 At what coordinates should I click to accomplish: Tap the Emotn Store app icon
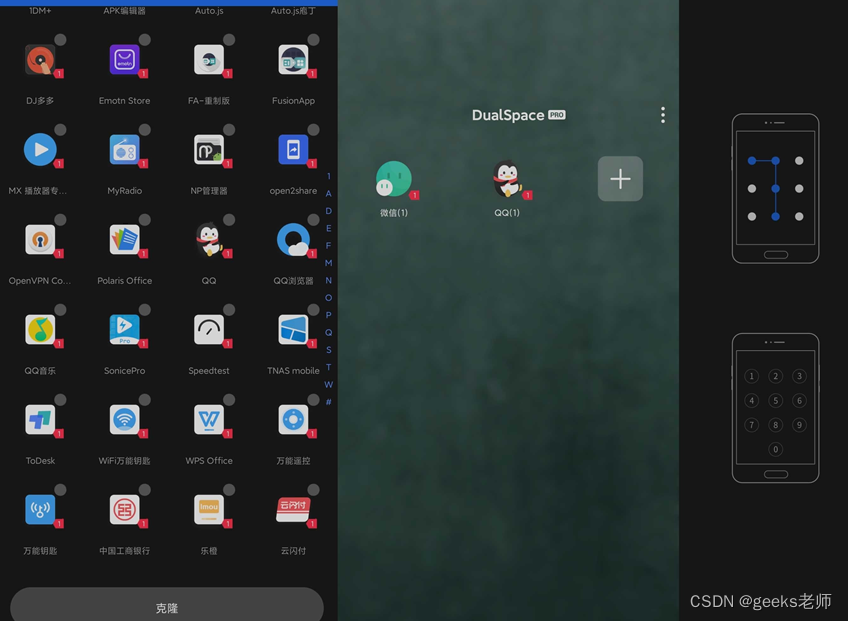(124, 60)
